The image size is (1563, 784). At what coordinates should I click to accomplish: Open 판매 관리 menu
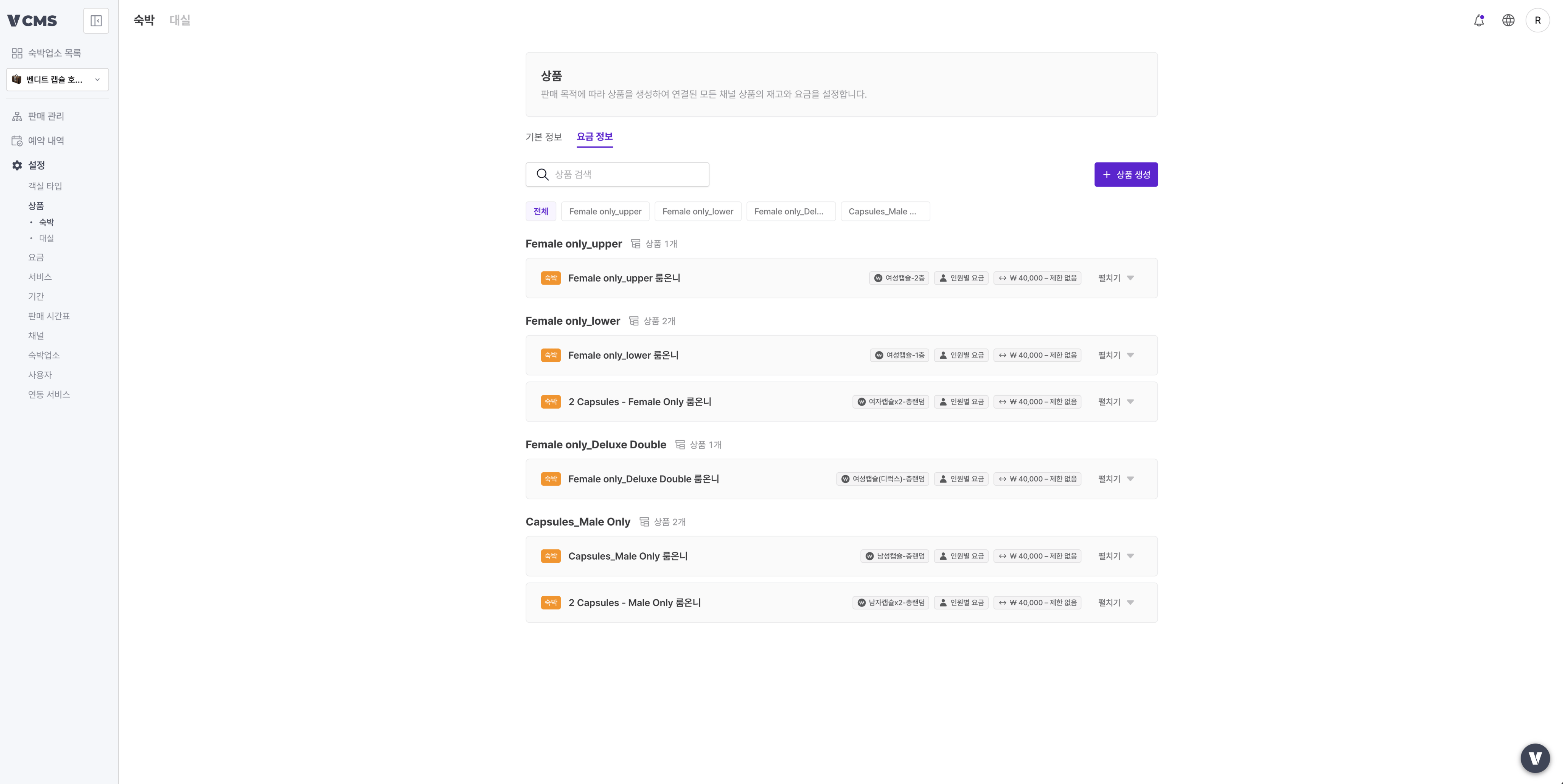(46, 116)
